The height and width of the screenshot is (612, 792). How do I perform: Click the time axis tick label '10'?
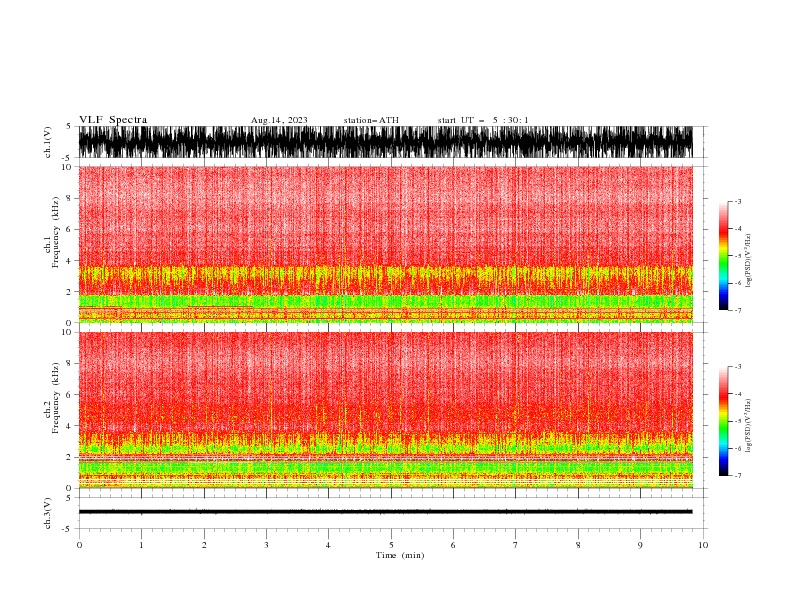(x=703, y=545)
